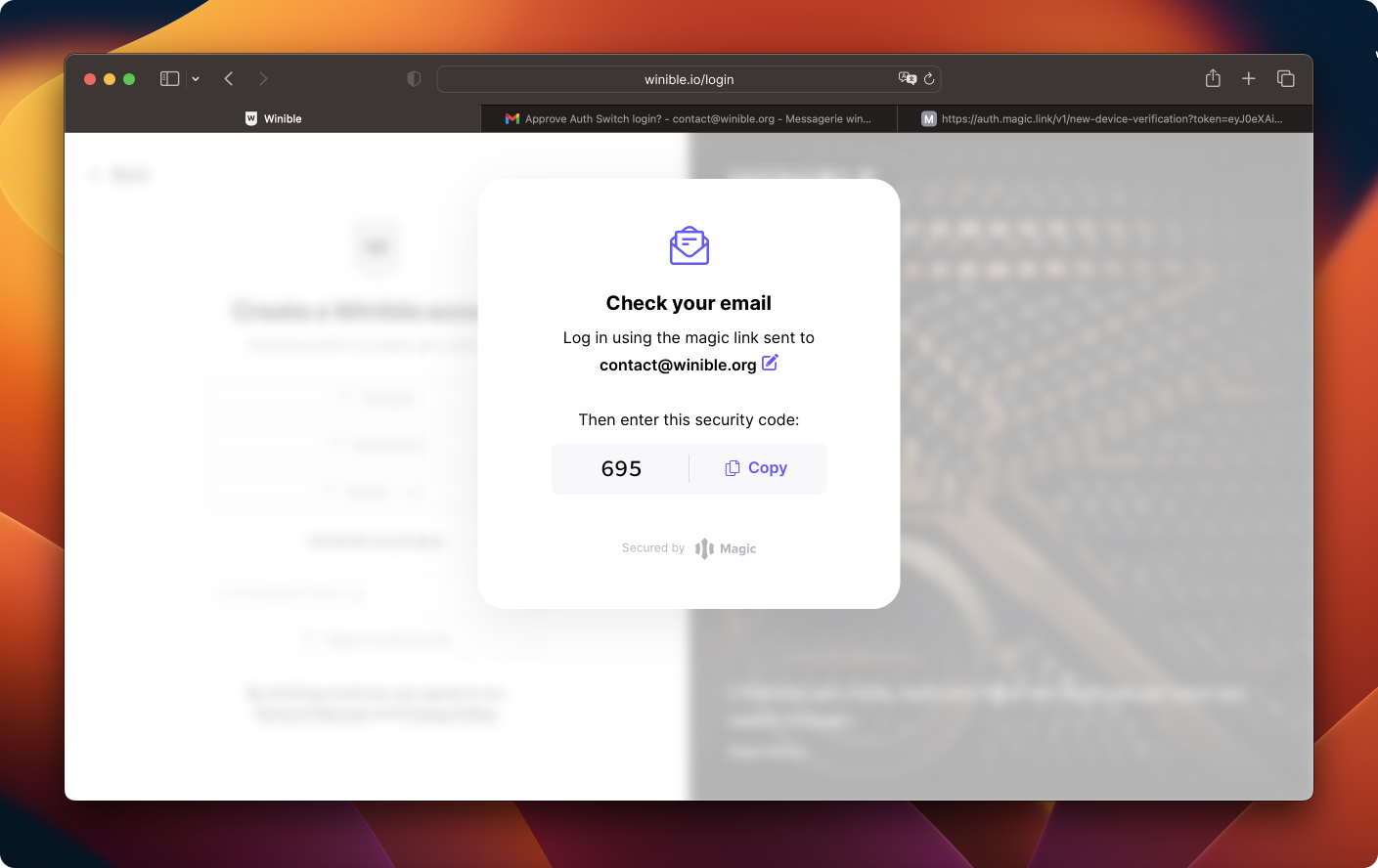
Task: Click the Check your email heading
Action: pos(689,303)
